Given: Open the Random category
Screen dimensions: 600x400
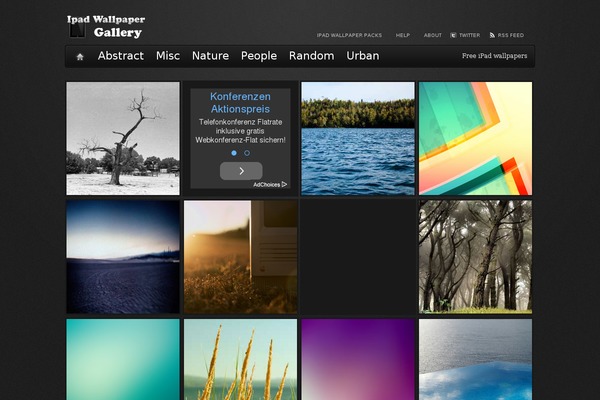Looking at the screenshot, I should click(x=311, y=56).
